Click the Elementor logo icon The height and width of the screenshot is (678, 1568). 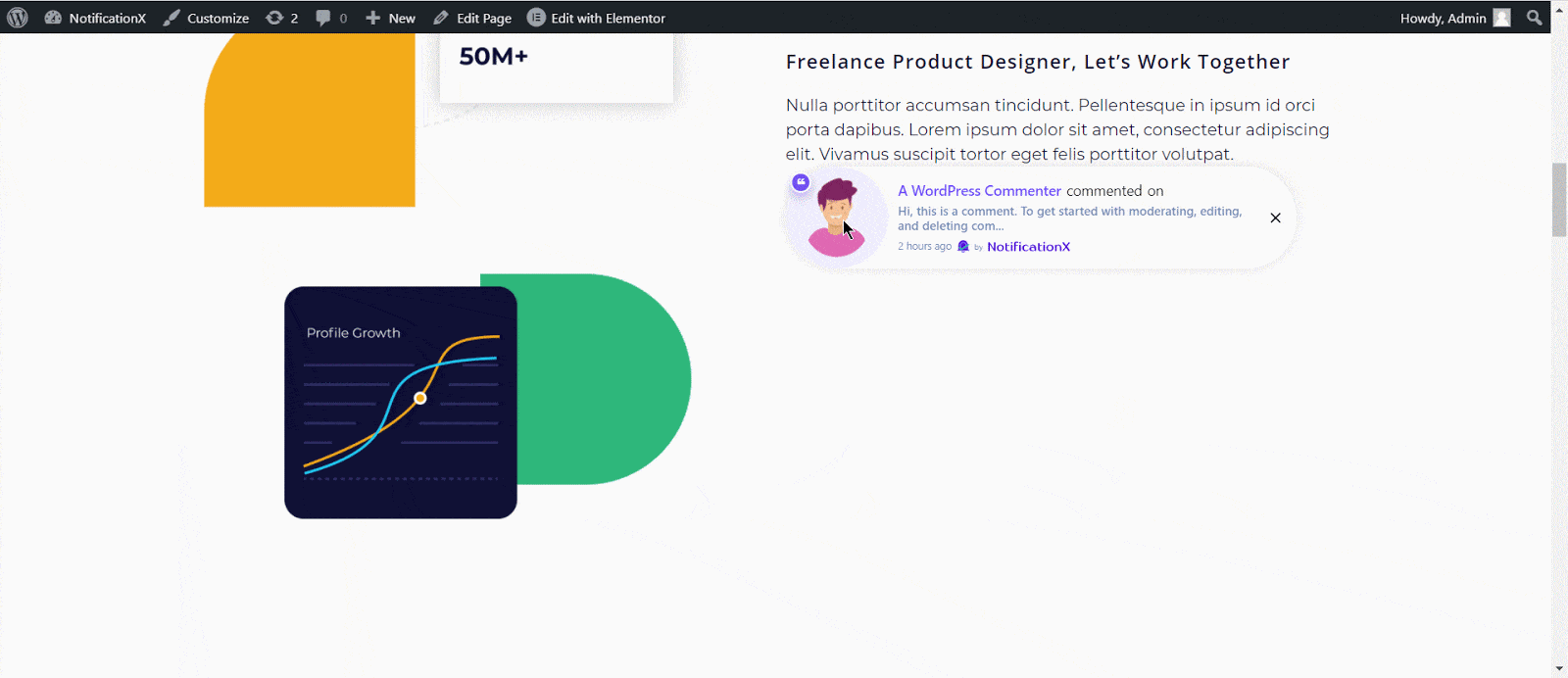[536, 18]
